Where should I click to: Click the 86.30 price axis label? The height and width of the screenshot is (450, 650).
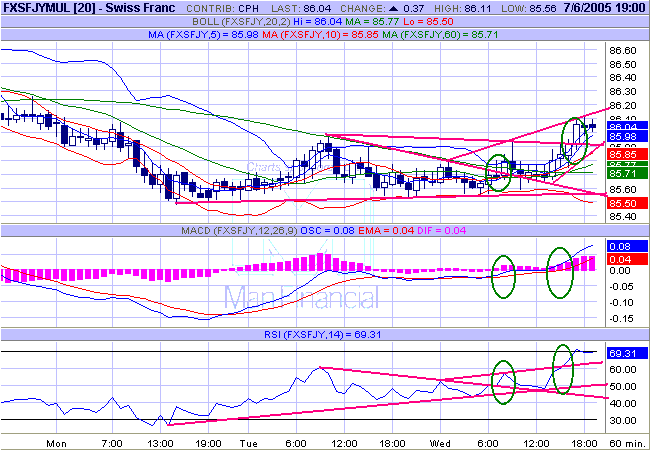click(623, 92)
